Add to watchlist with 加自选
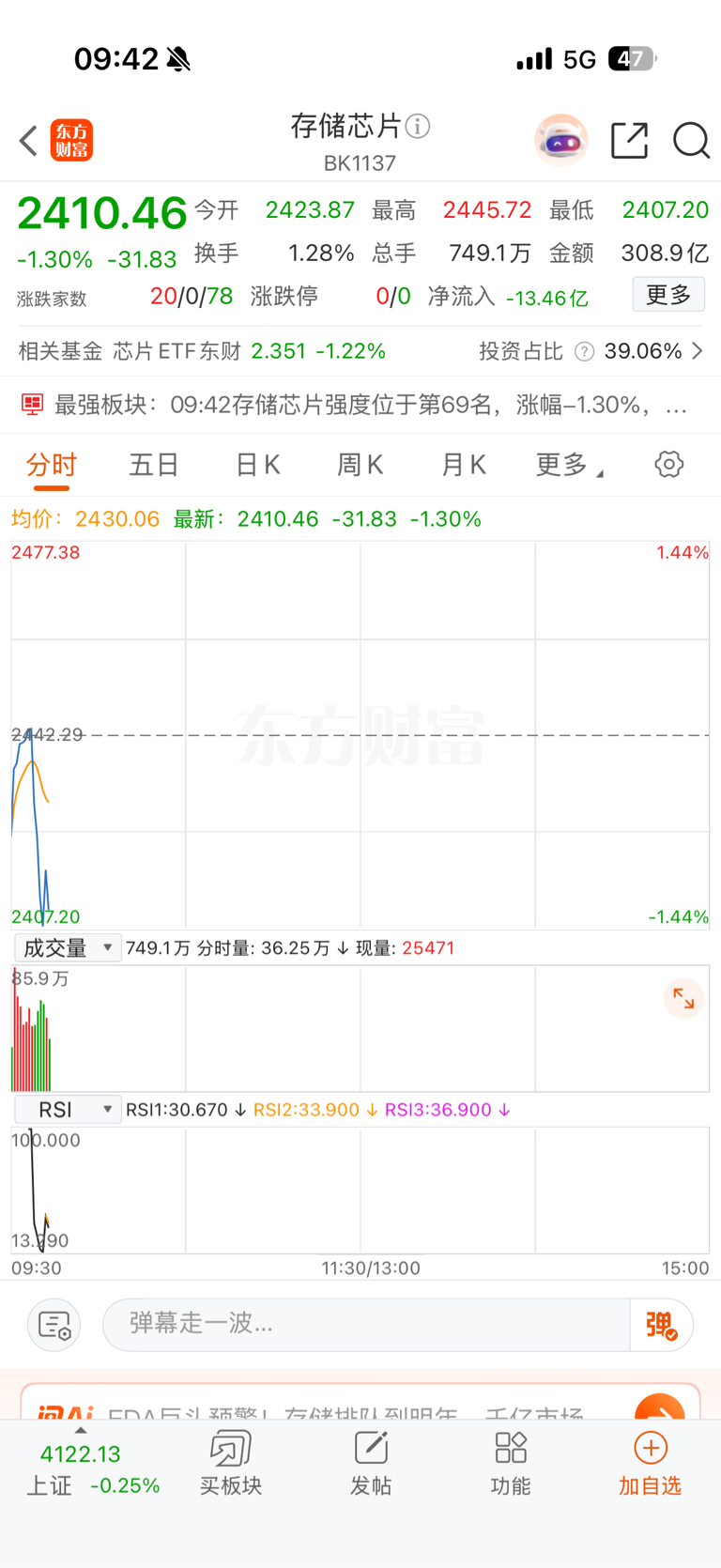Viewport: 721px width, 1568px height. [650, 1464]
